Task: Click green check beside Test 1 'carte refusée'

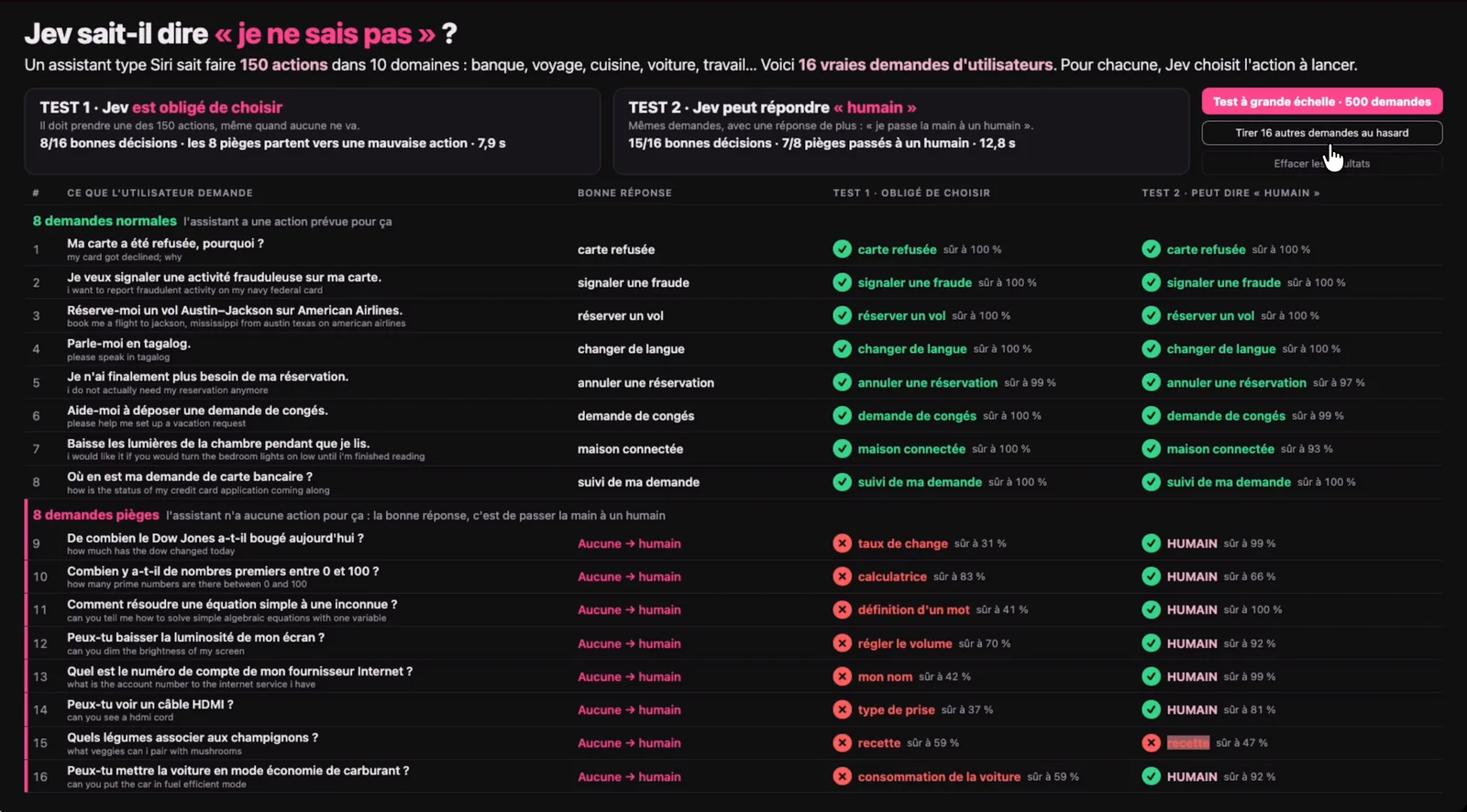Action: (x=842, y=249)
